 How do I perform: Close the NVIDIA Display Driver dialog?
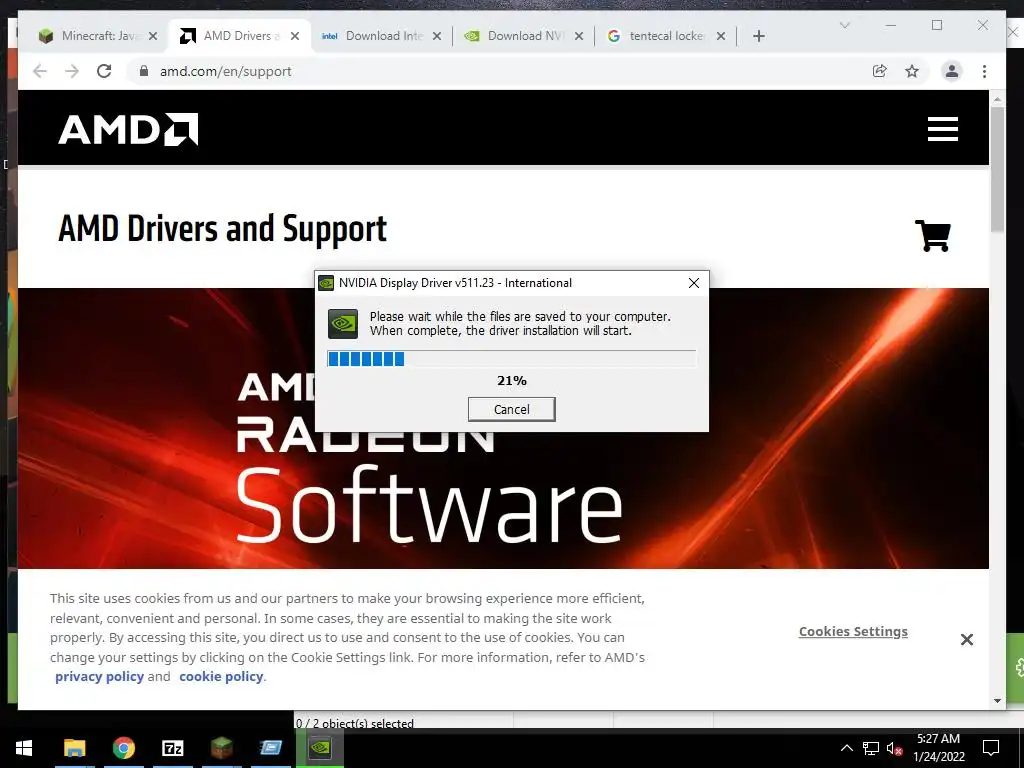pos(694,283)
